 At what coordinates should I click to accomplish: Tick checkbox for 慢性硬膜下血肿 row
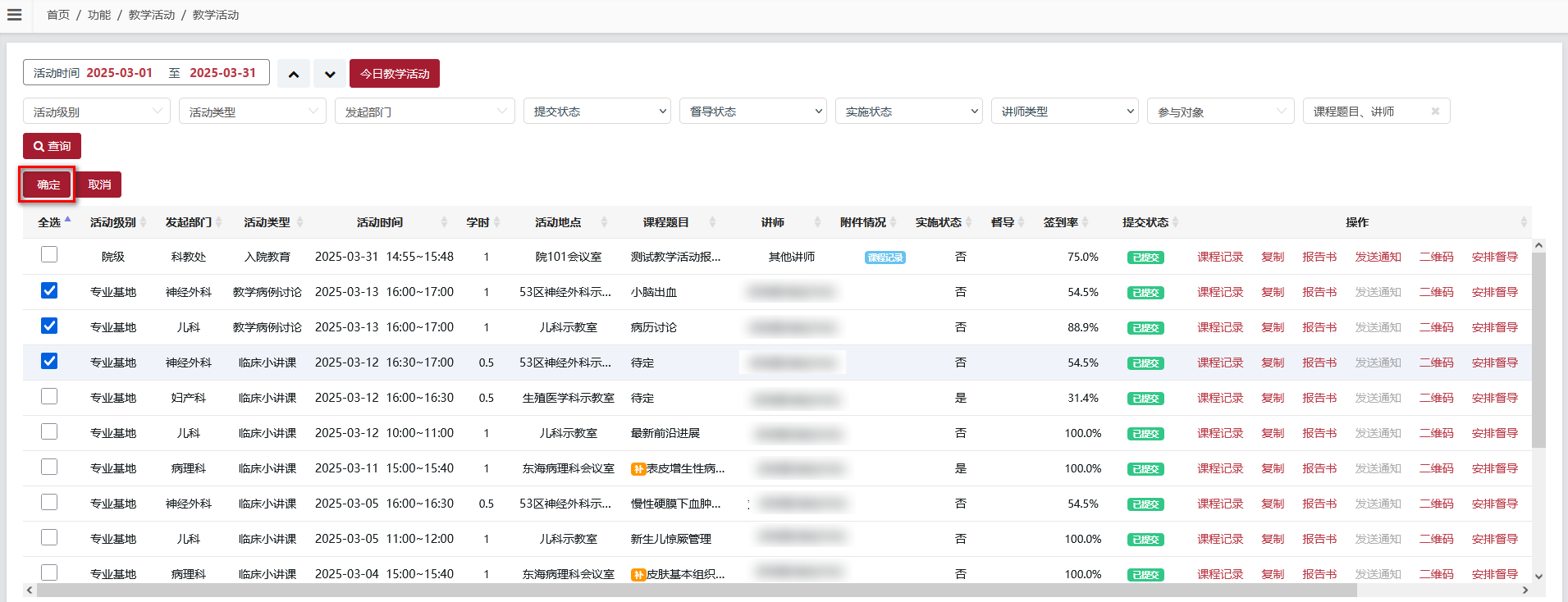[x=49, y=502]
